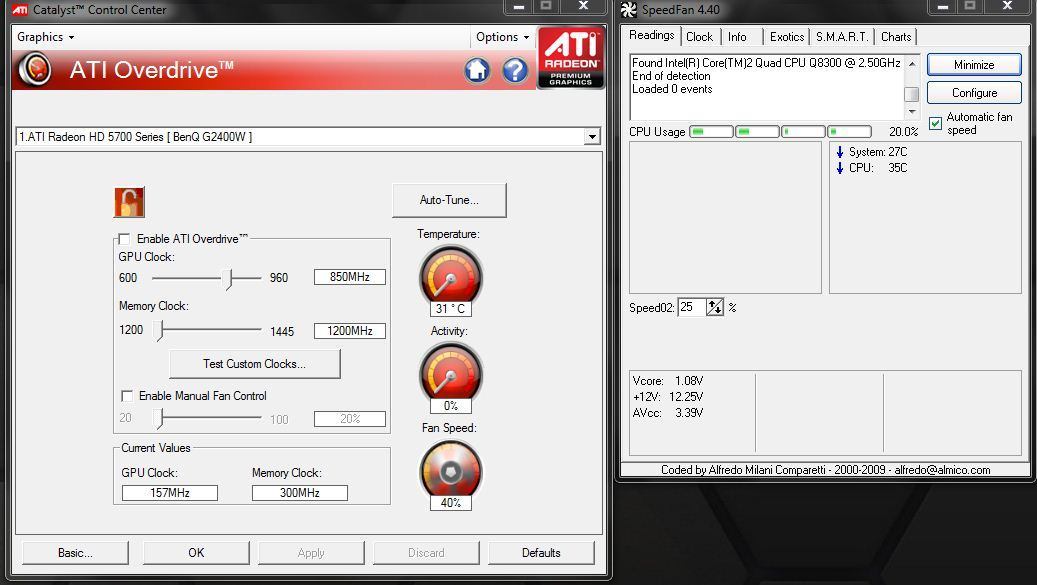Switch to the Clock tab in SpeedFan
The height and width of the screenshot is (585, 1037).
(699, 37)
